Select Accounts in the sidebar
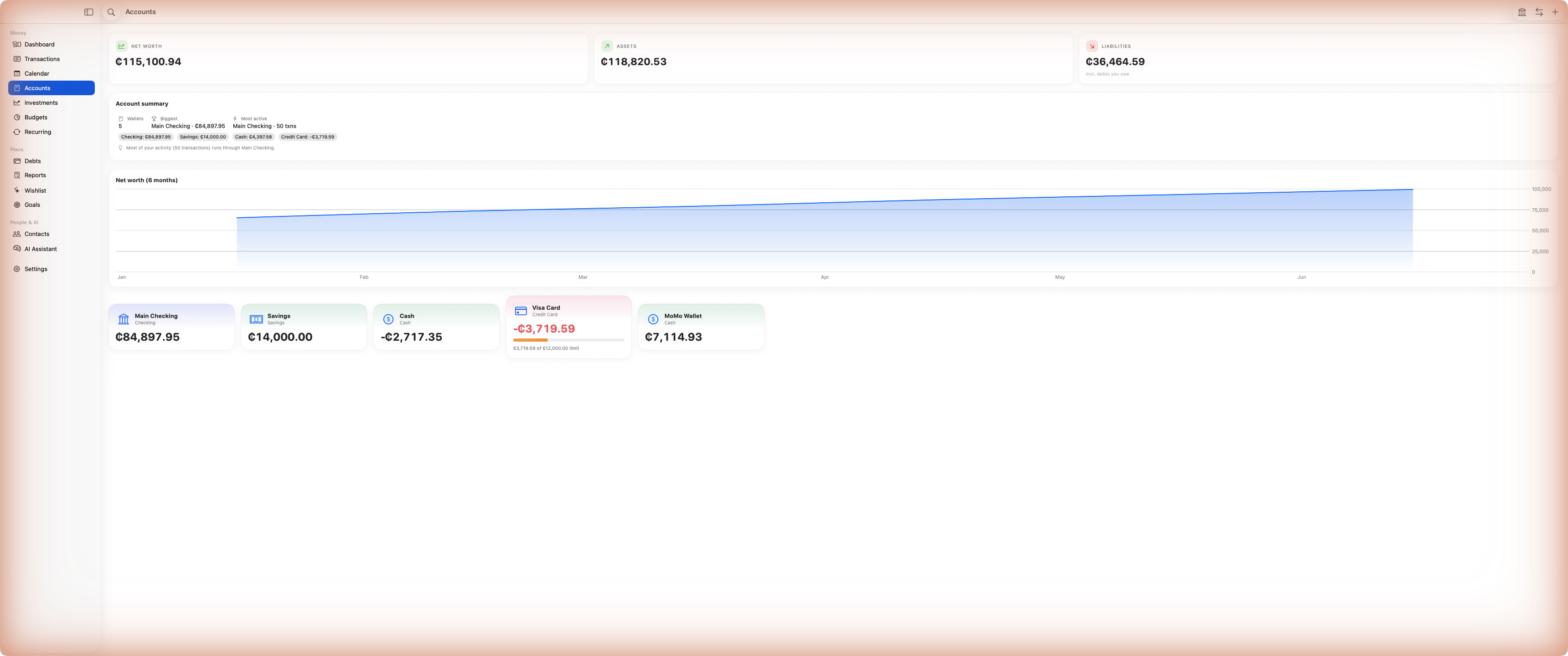 pos(51,88)
